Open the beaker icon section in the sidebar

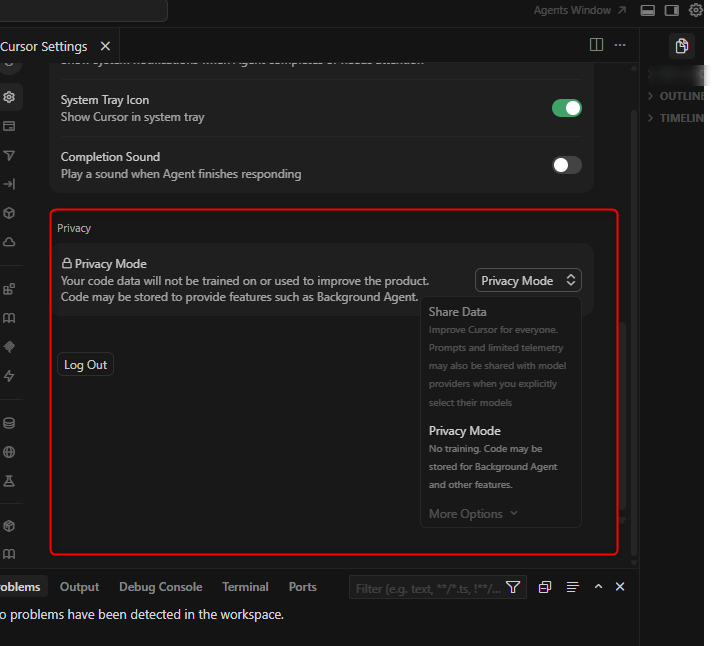(x=9, y=481)
